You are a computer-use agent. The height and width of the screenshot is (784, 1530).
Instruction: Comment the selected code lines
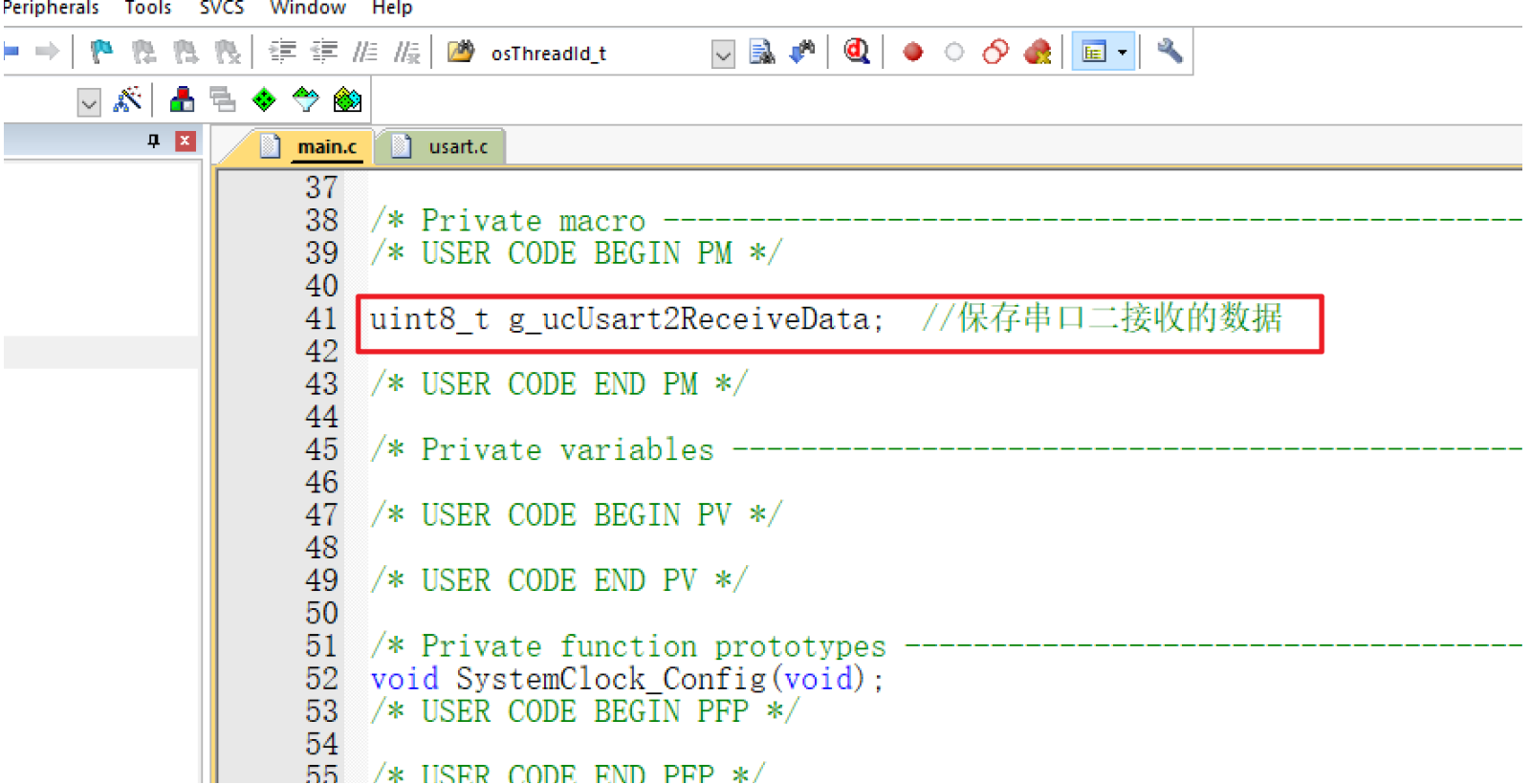click(365, 52)
